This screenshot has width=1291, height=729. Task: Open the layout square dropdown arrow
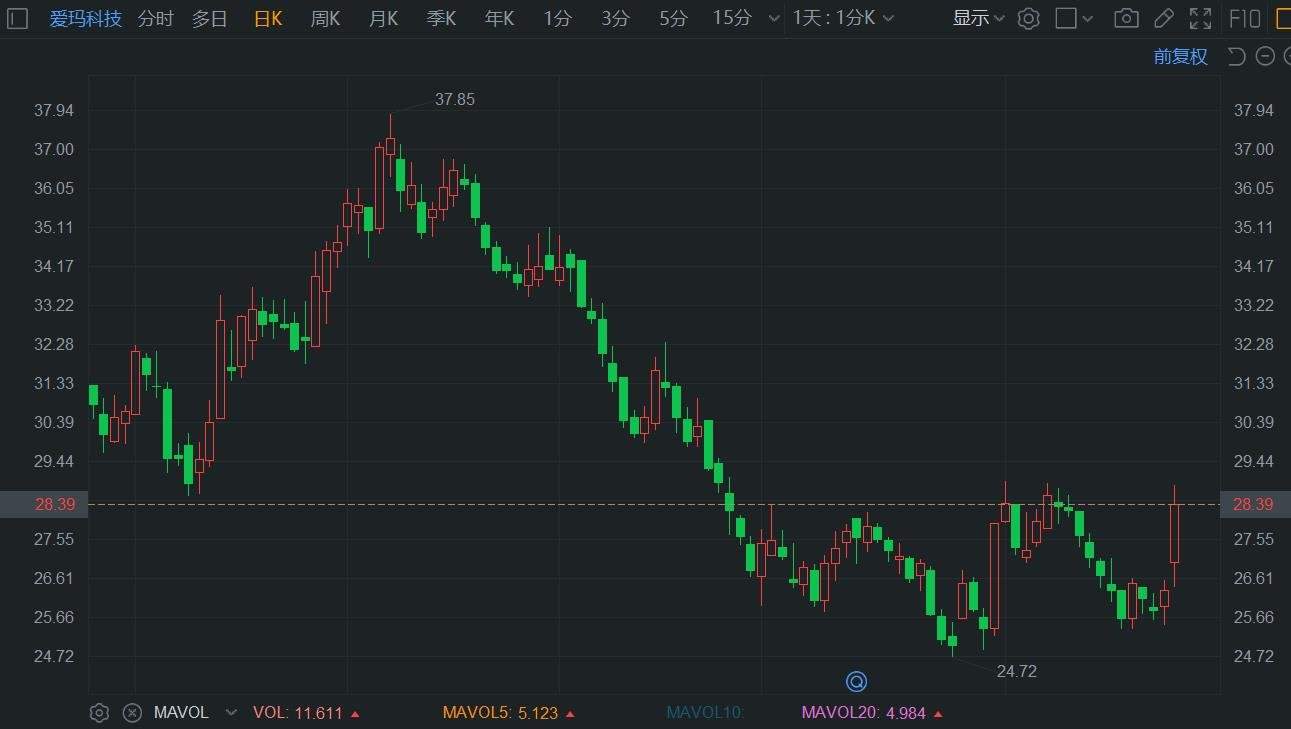(x=1088, y=18)
